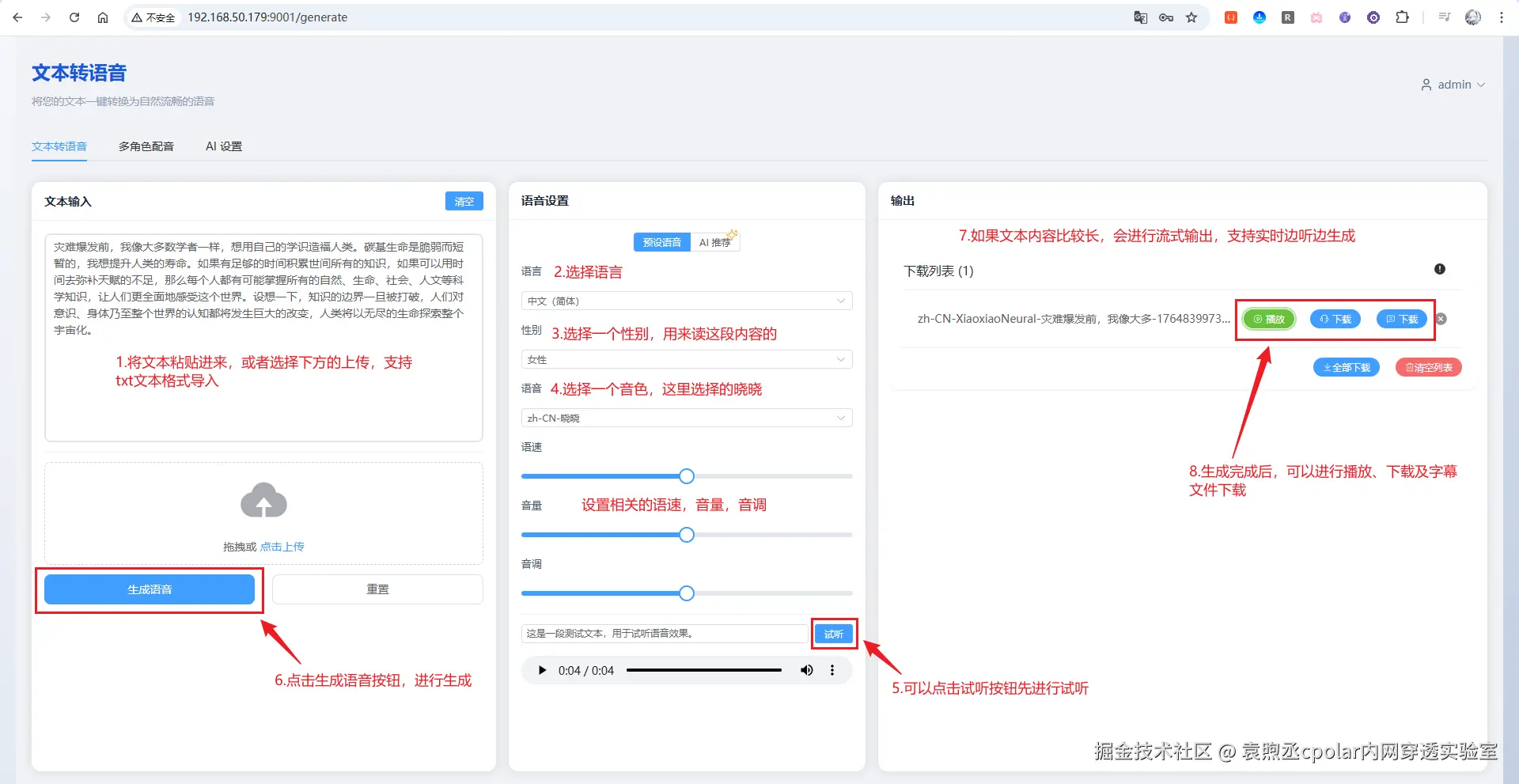This screenshot has width=1519, height=784.
Task: Click the 文本转语音 page title
Action: (79, 73)
